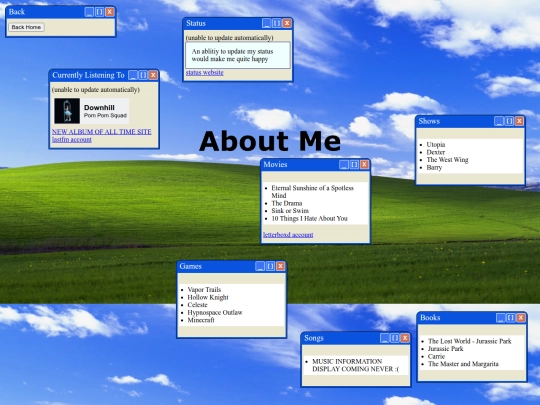The width and height of the screenshot is (540, 405).
Task: Minimize the Back window
Action: (89, 12)
